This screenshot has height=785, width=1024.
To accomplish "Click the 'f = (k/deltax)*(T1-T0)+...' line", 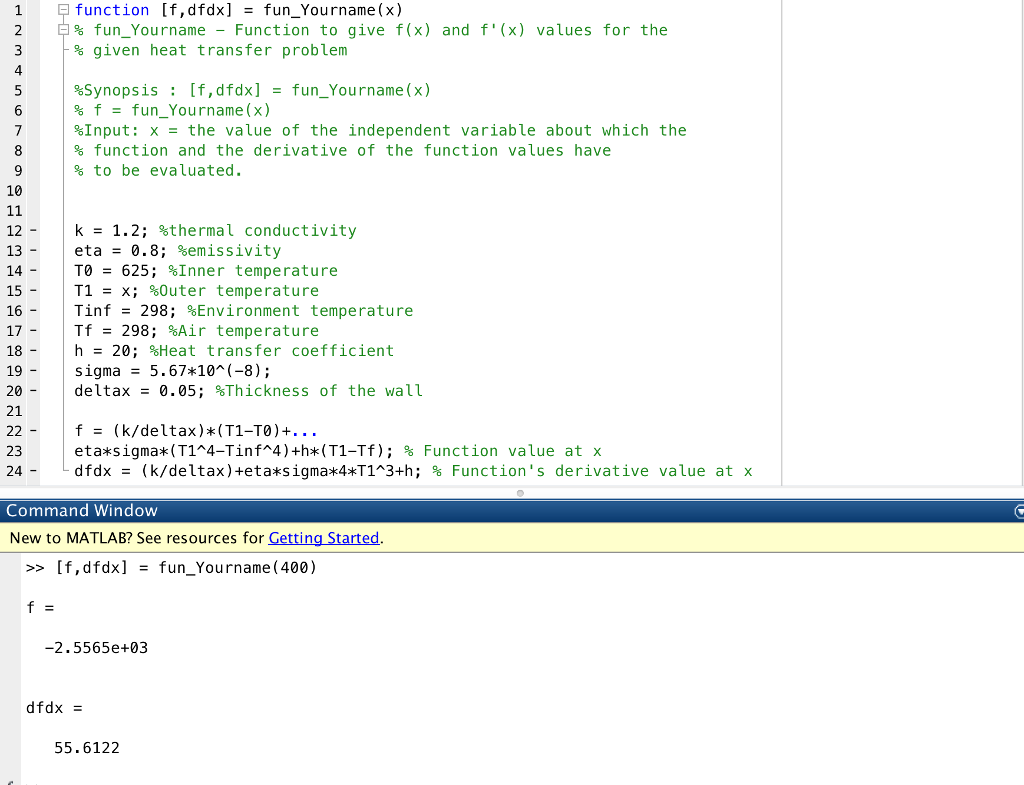I will [196, 431].
